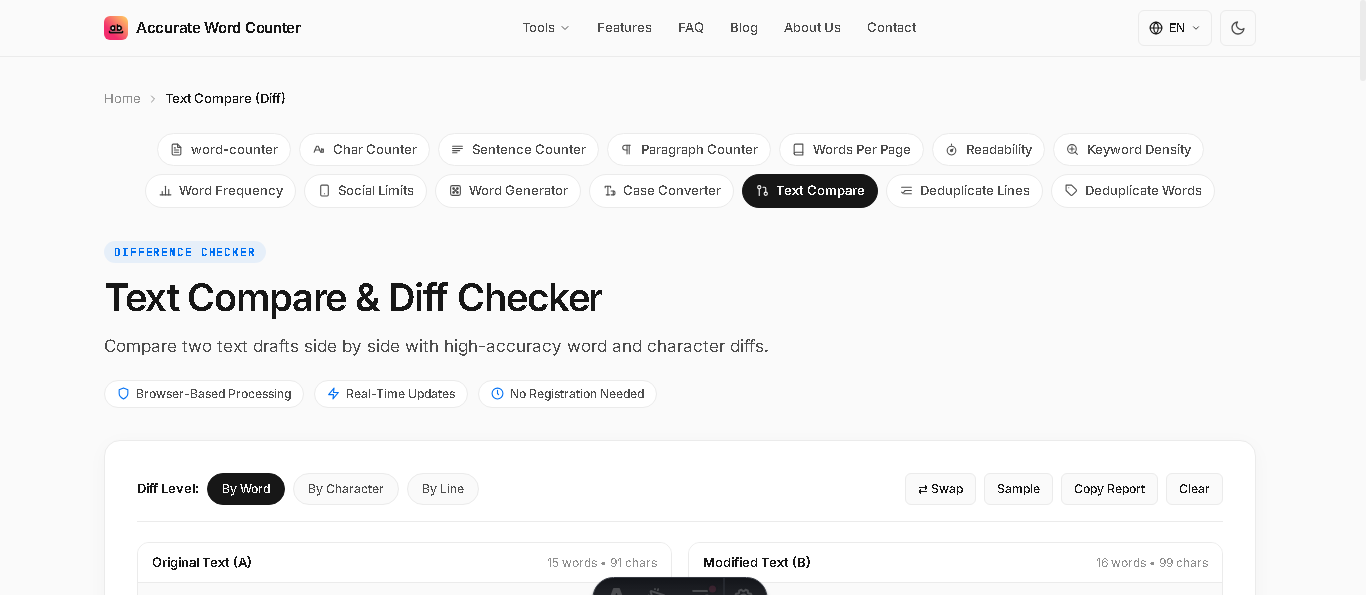Click the Accurate Word Counter logo icon
This screenshot has height=595, width=1366.
click(x=116, y=28)
